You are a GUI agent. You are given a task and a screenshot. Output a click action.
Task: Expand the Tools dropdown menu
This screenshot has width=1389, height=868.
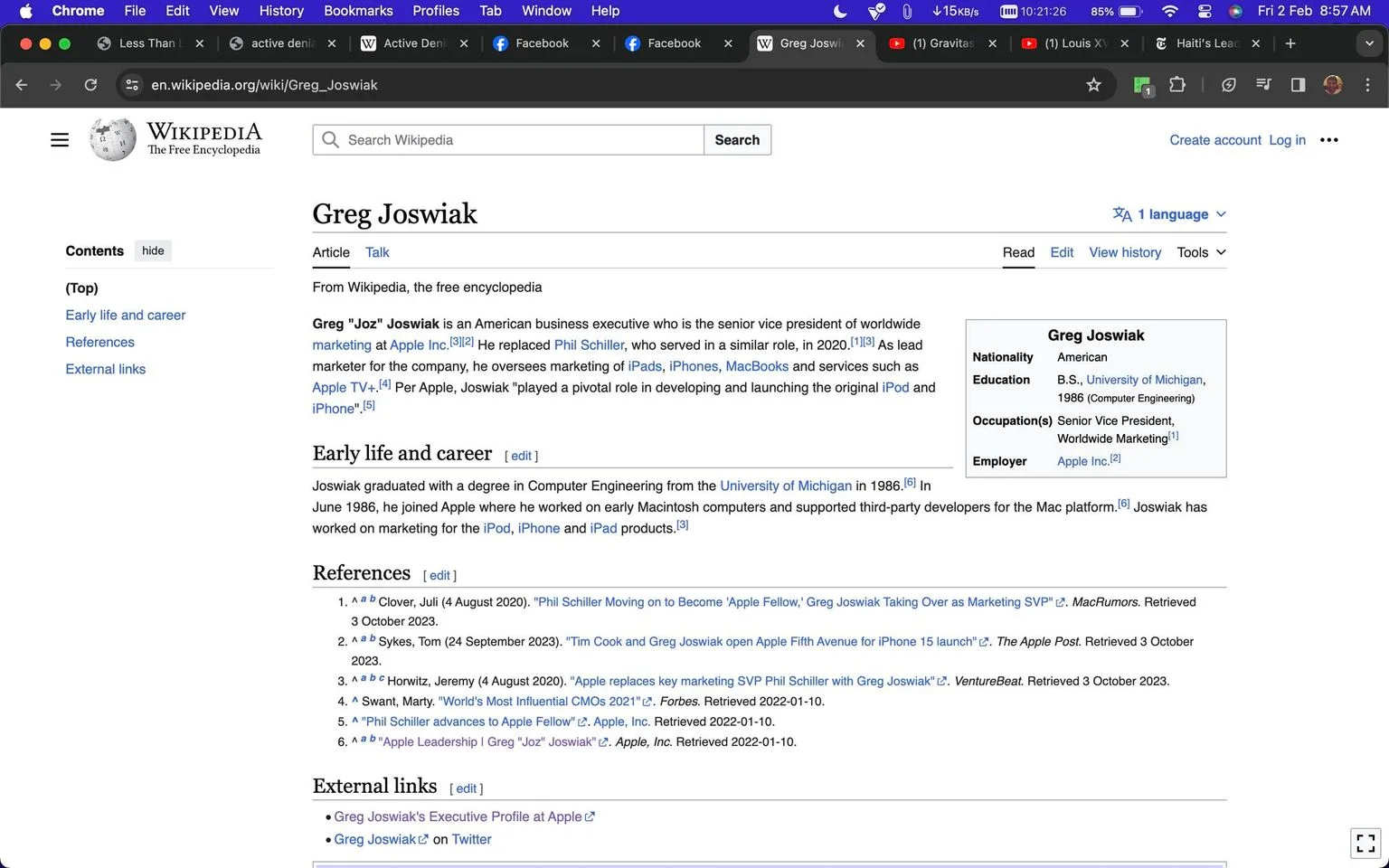tap(1201, 252)
